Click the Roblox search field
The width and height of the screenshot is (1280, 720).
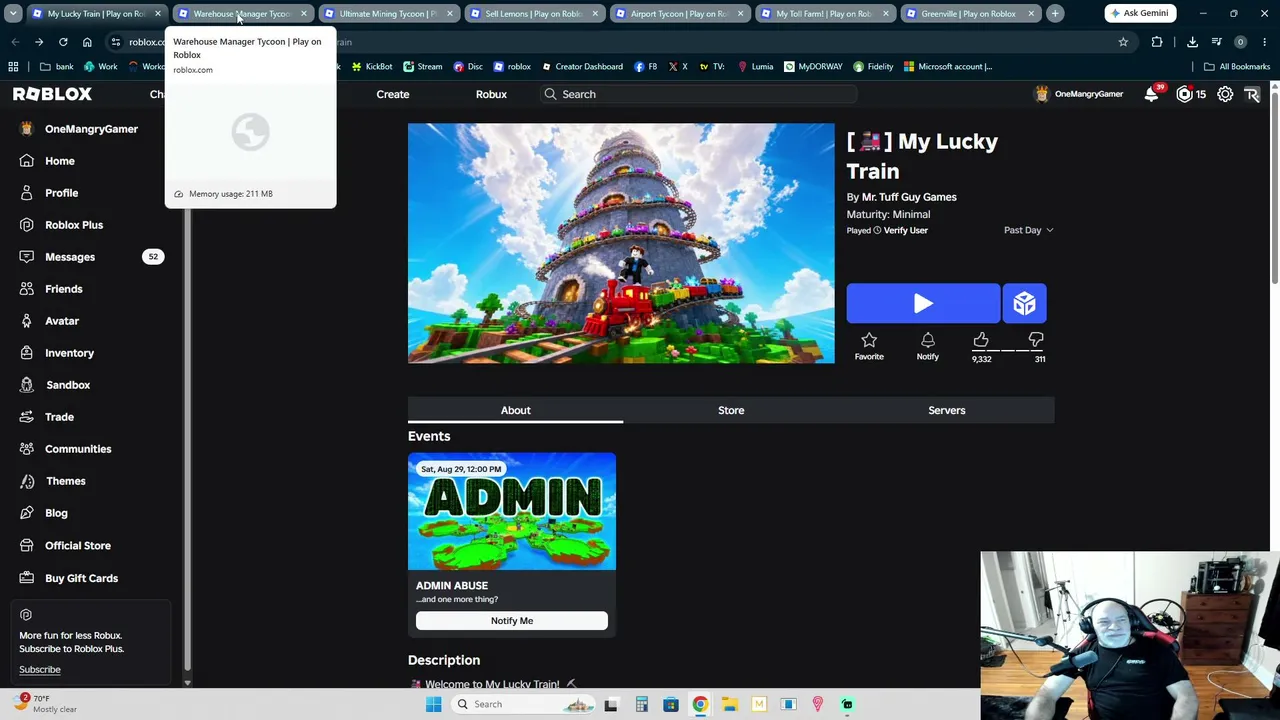coord(697,94)
